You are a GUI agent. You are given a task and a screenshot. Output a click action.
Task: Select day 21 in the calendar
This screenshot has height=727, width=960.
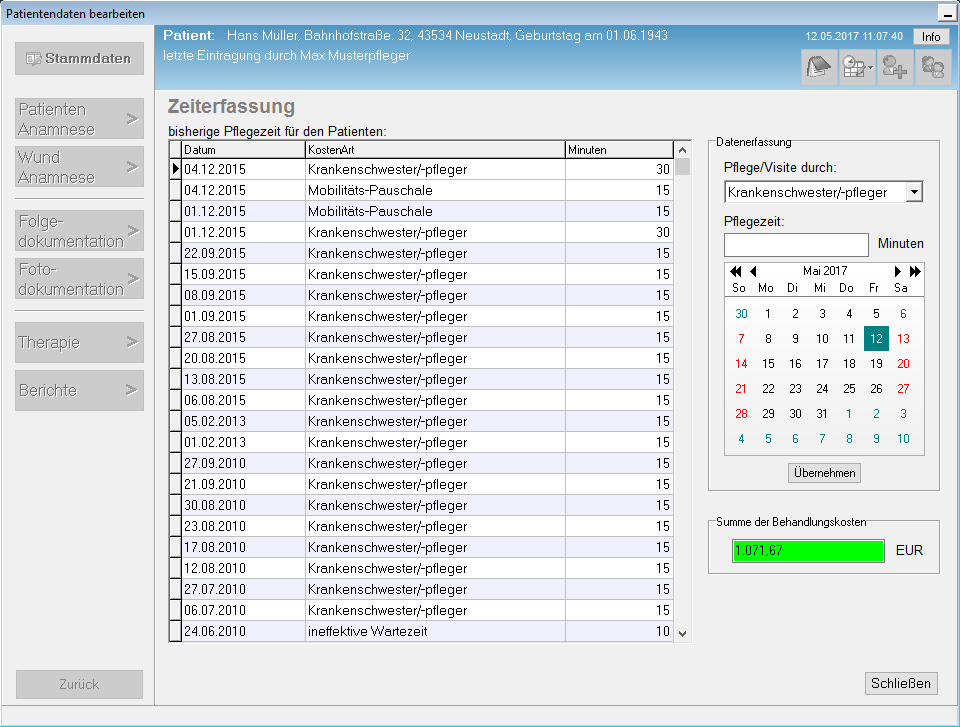pos(741,389)
